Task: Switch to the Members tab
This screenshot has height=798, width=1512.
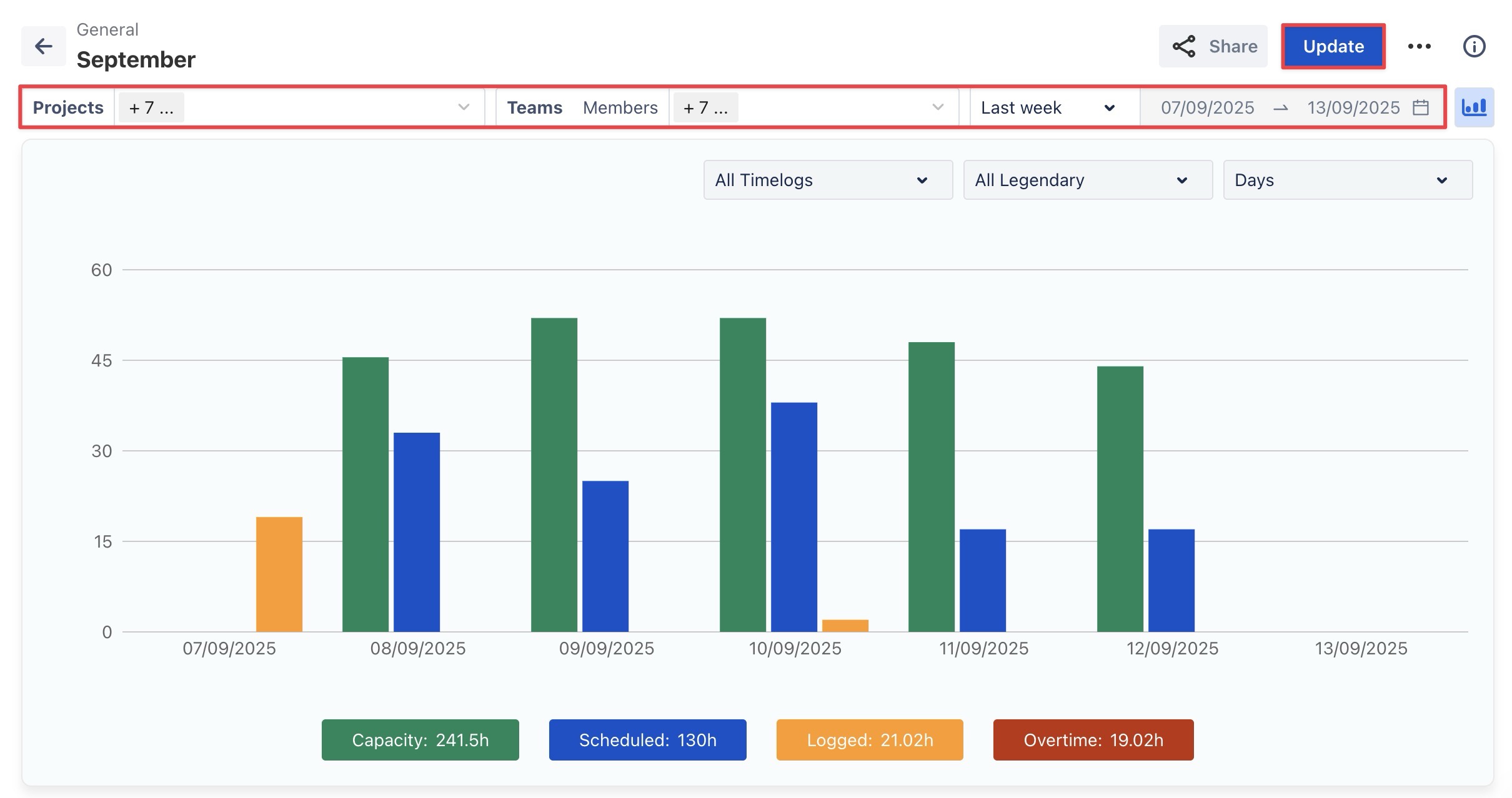Action: 620,107
